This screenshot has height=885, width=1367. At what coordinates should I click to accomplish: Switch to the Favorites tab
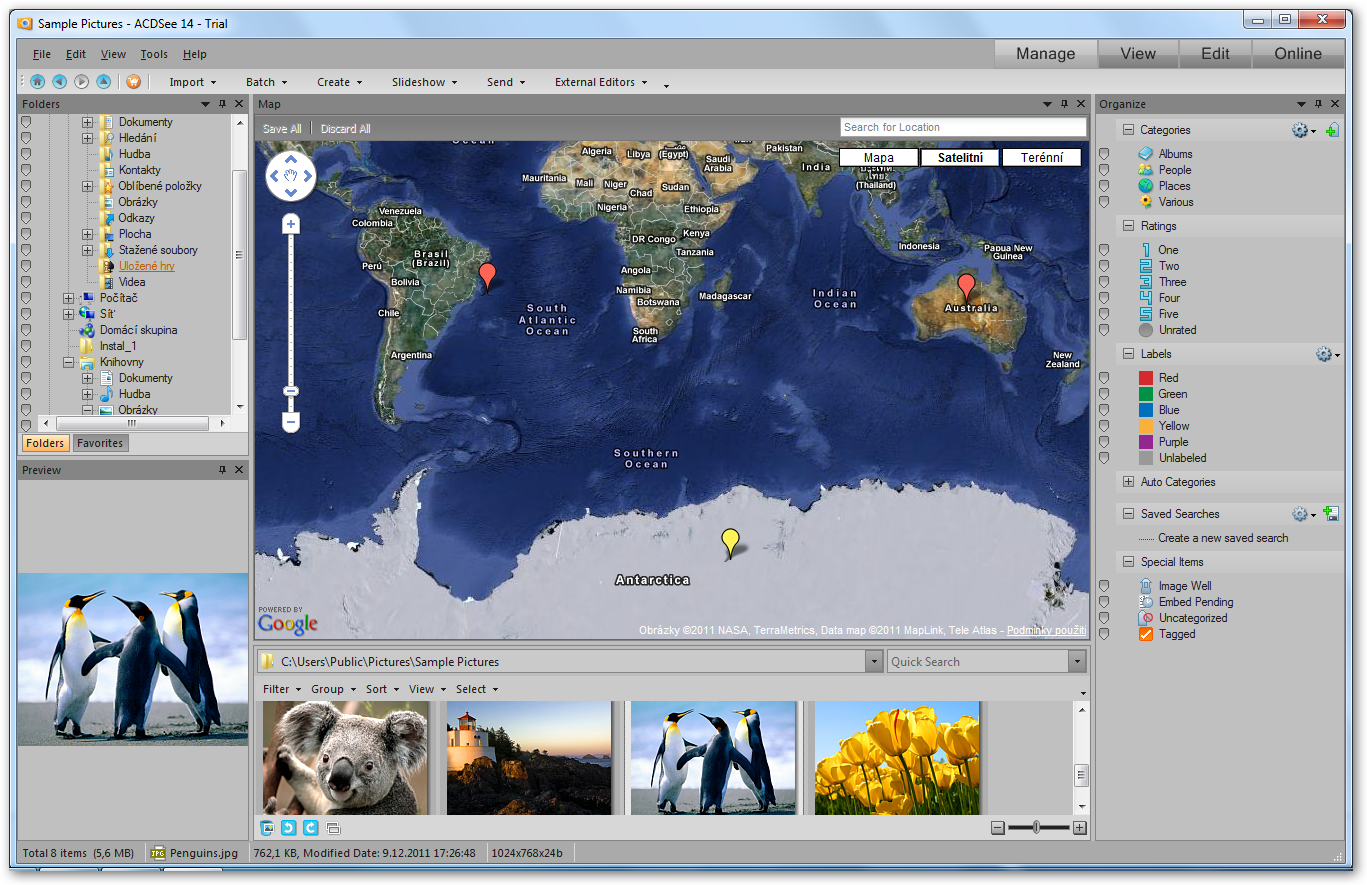(100, 443)
